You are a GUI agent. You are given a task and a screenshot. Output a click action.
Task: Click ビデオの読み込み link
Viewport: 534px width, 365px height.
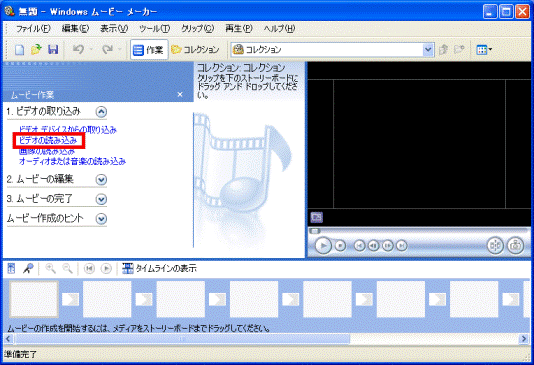pyautogui.click(x=48, y=140)
